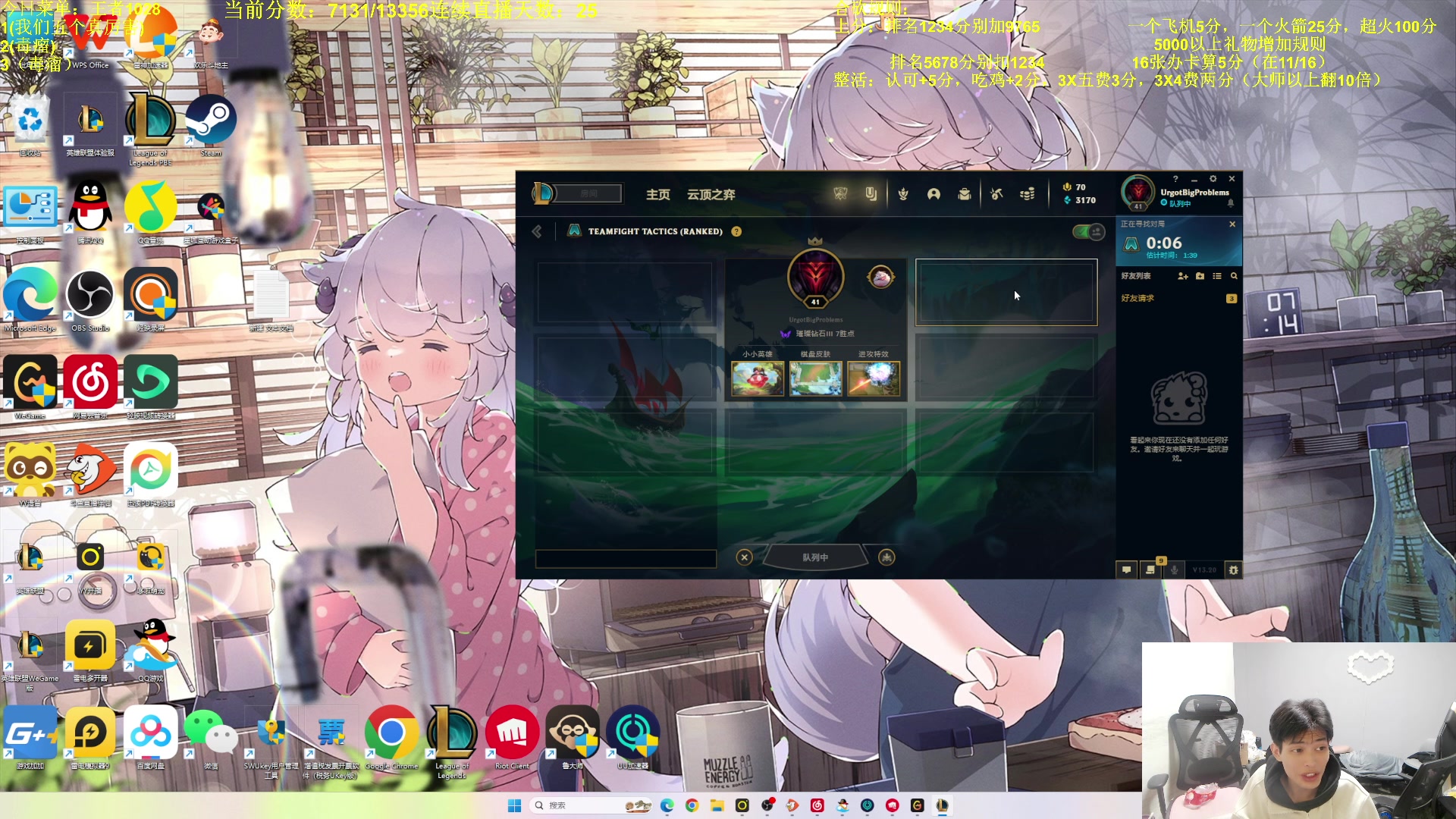This screenshot has height=819, width=1456.
Task: Click the 队列中 in-queue button
Action: click(x=815, y=557)
